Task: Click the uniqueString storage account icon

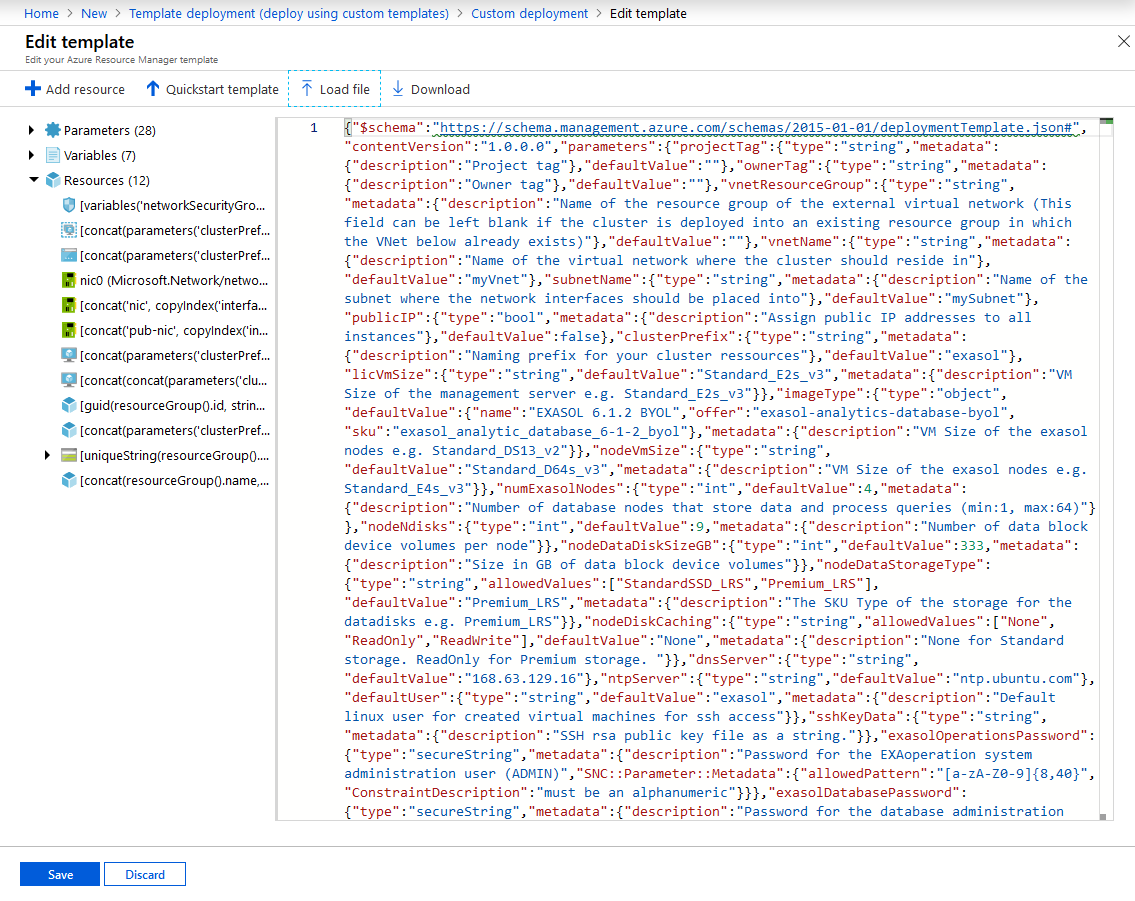Action: [69, 456]
